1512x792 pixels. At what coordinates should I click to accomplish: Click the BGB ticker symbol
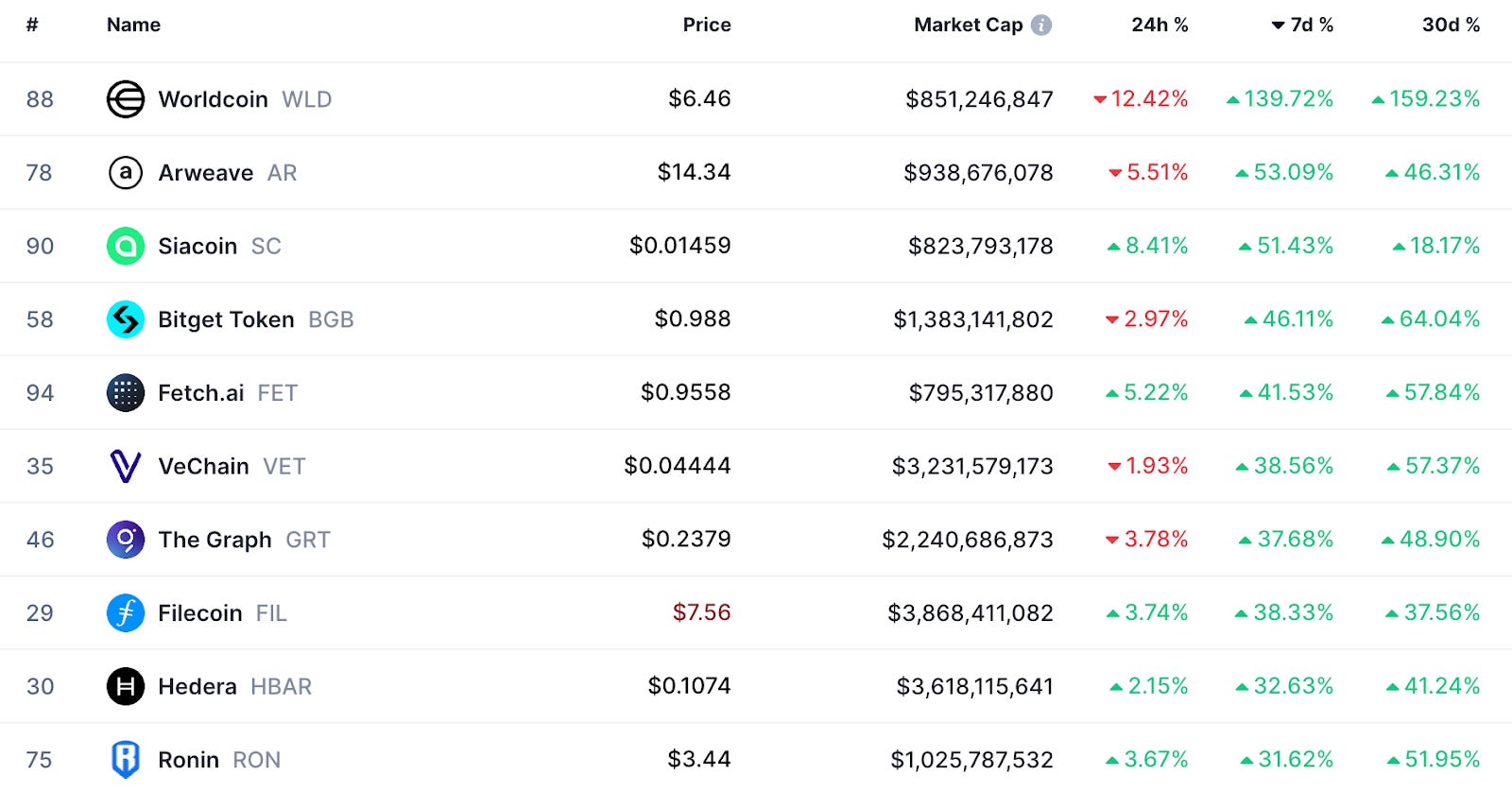pos(331,319)
